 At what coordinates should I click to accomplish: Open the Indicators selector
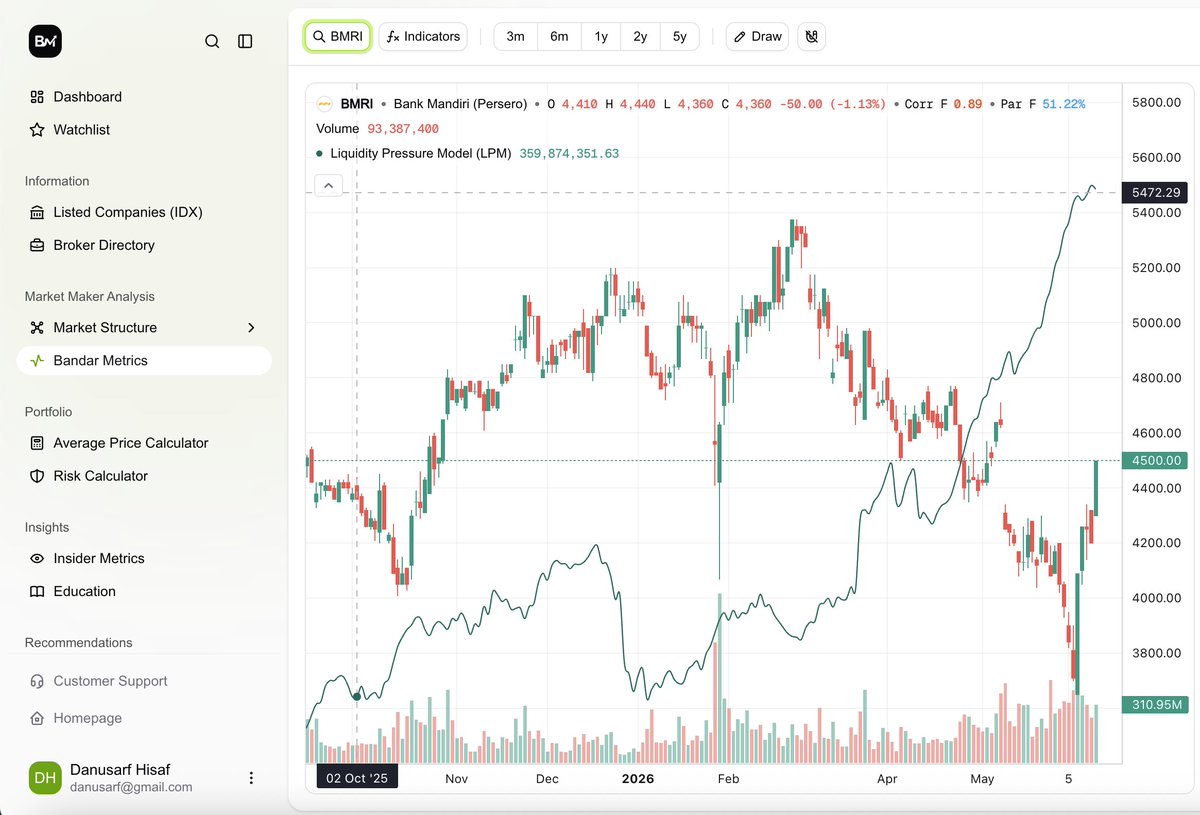coord(424,36)
